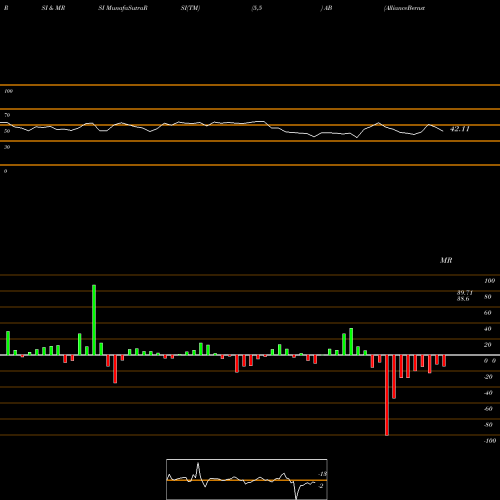Click the MR axis label 60
Image resolution: width=500 pixels, height=500 pixels.
[x=487, y=313]
